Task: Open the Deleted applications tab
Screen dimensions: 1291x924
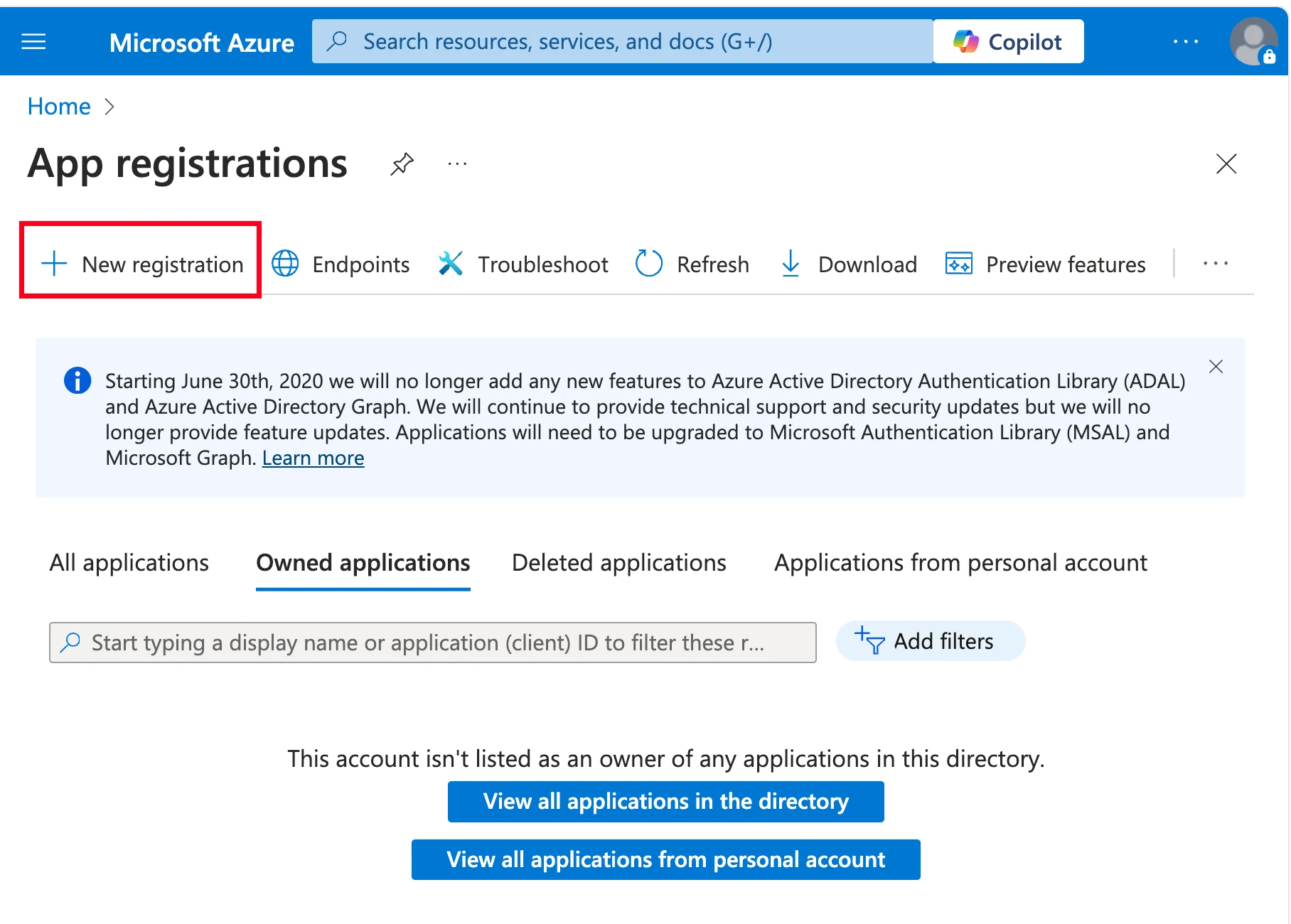Action: pyautogui.click(x=618, y=563)
